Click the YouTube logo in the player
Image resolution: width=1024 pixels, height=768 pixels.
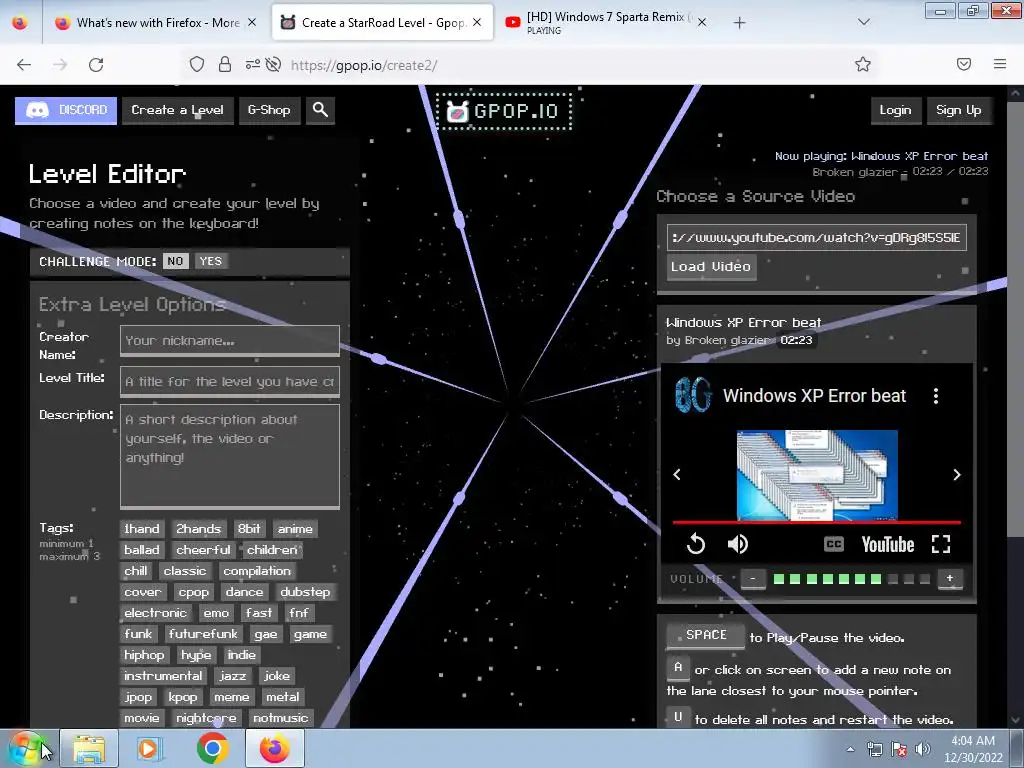(888, 545)
